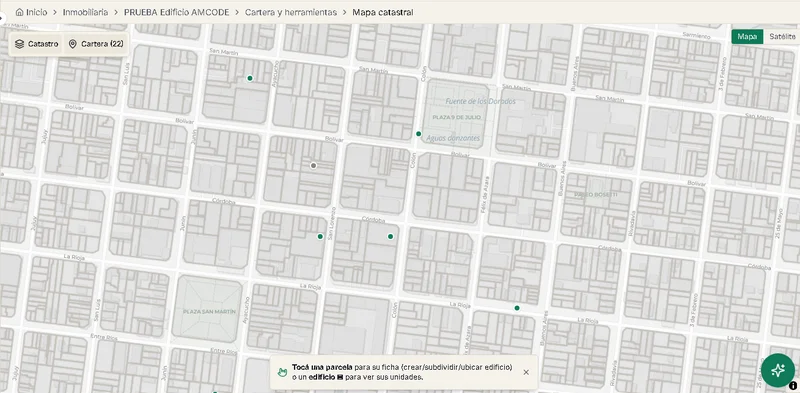Click the Paseo Bosetti label
Viewport: 800px width, 393px height.
(x=596, y=194)
